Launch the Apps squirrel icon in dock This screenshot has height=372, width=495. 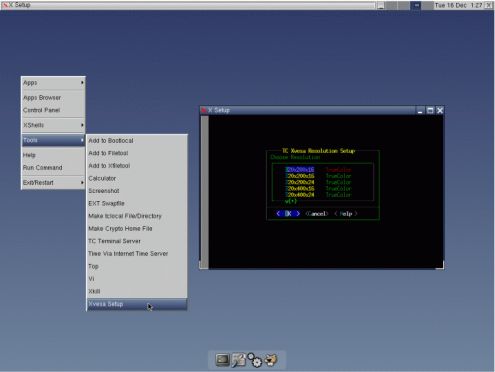coord(271,360)
